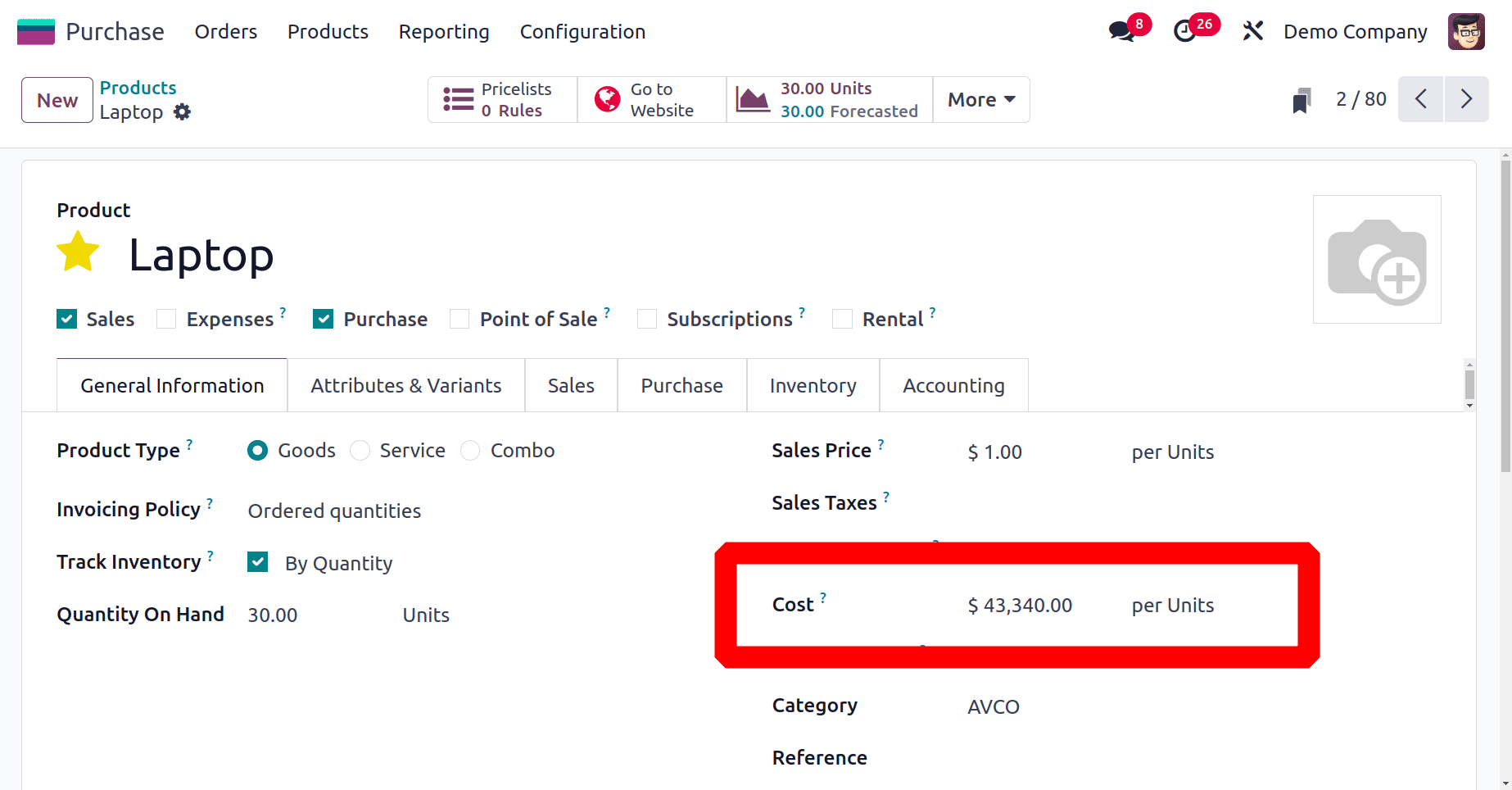Image resolution: width=1512 pixels, height=790 pixels.
Task: Click the New button
Action: click(x=57, y=100)
